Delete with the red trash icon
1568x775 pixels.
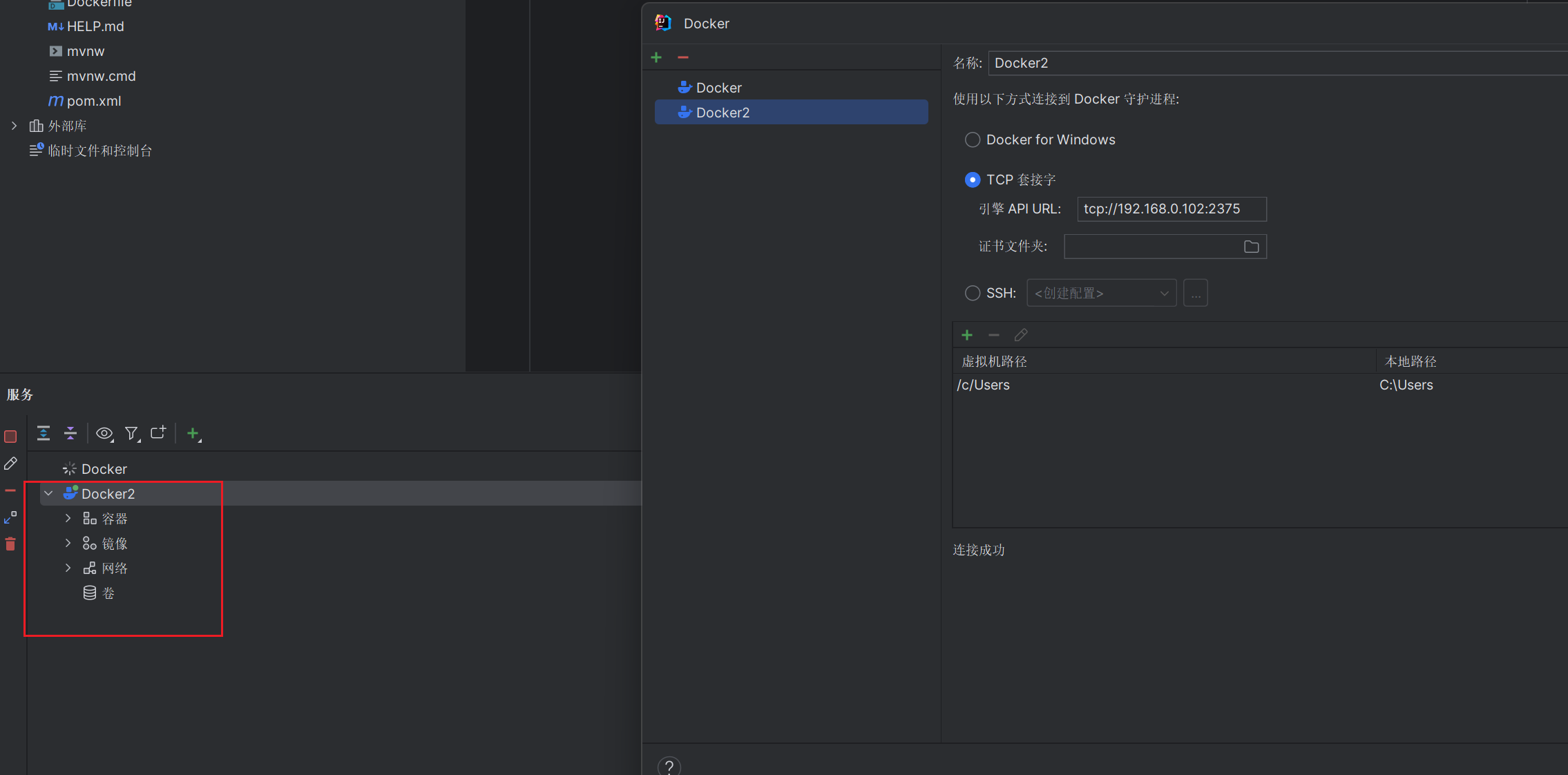10,544
